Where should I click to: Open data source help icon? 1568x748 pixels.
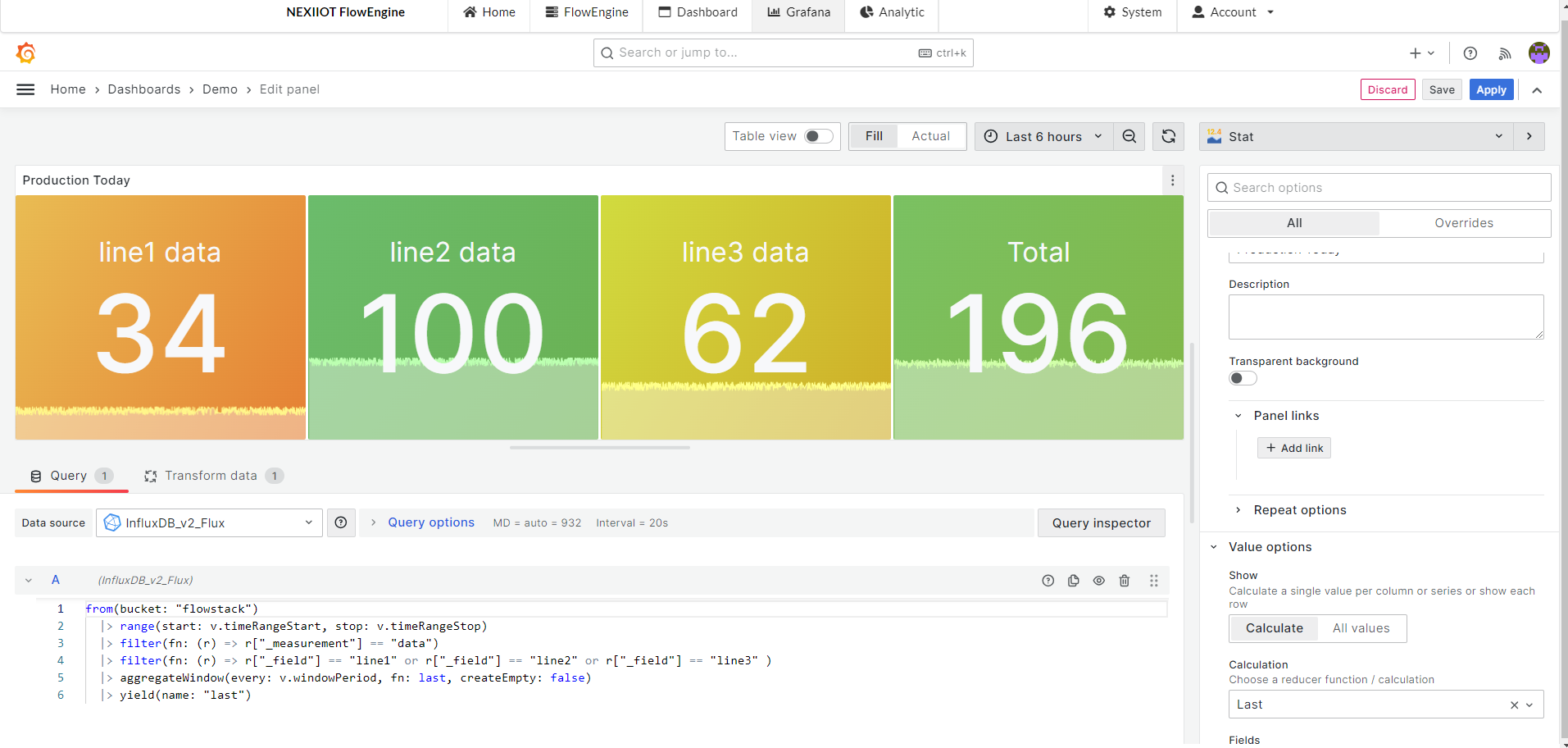(x=341, y=522)
